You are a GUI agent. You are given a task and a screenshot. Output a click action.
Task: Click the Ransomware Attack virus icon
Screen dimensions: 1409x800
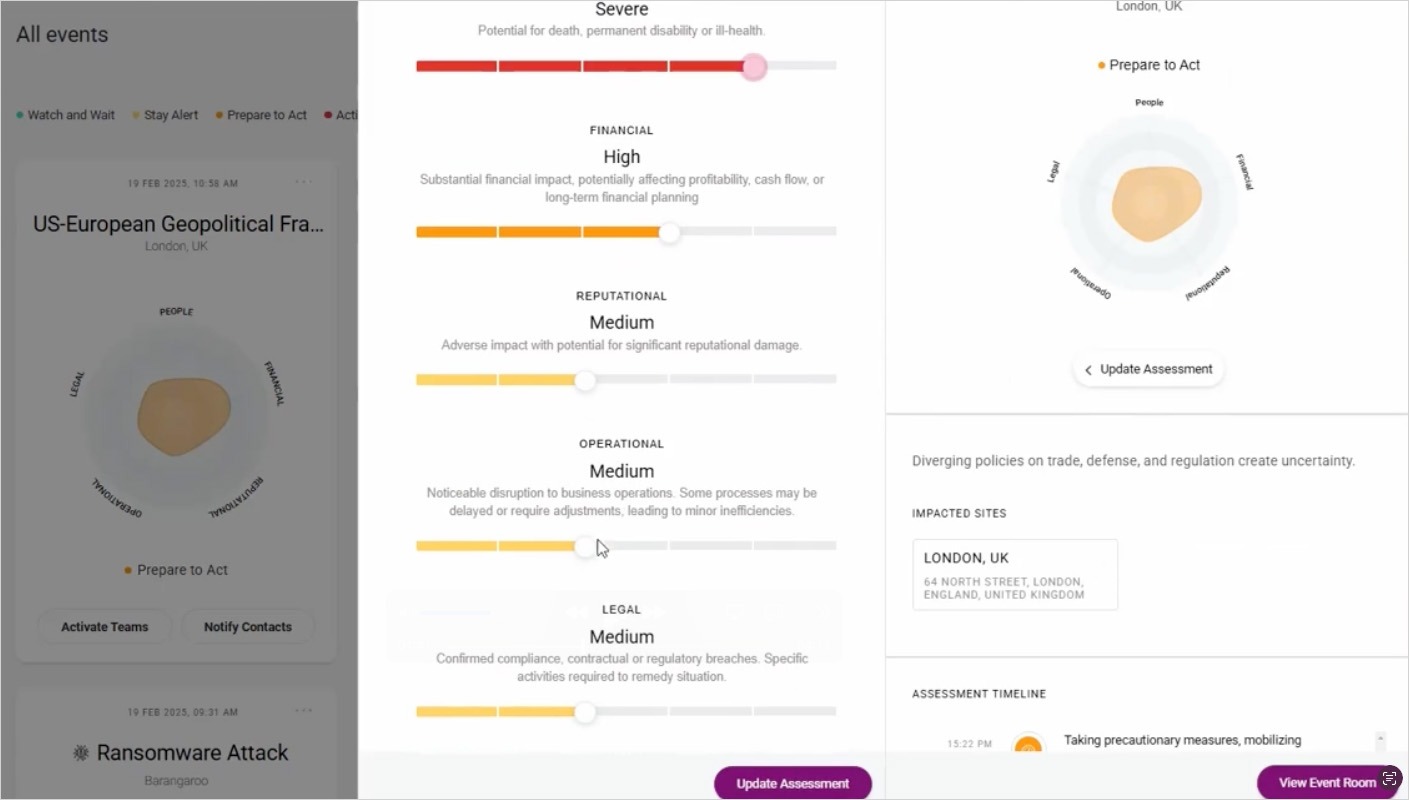[81, 753]
